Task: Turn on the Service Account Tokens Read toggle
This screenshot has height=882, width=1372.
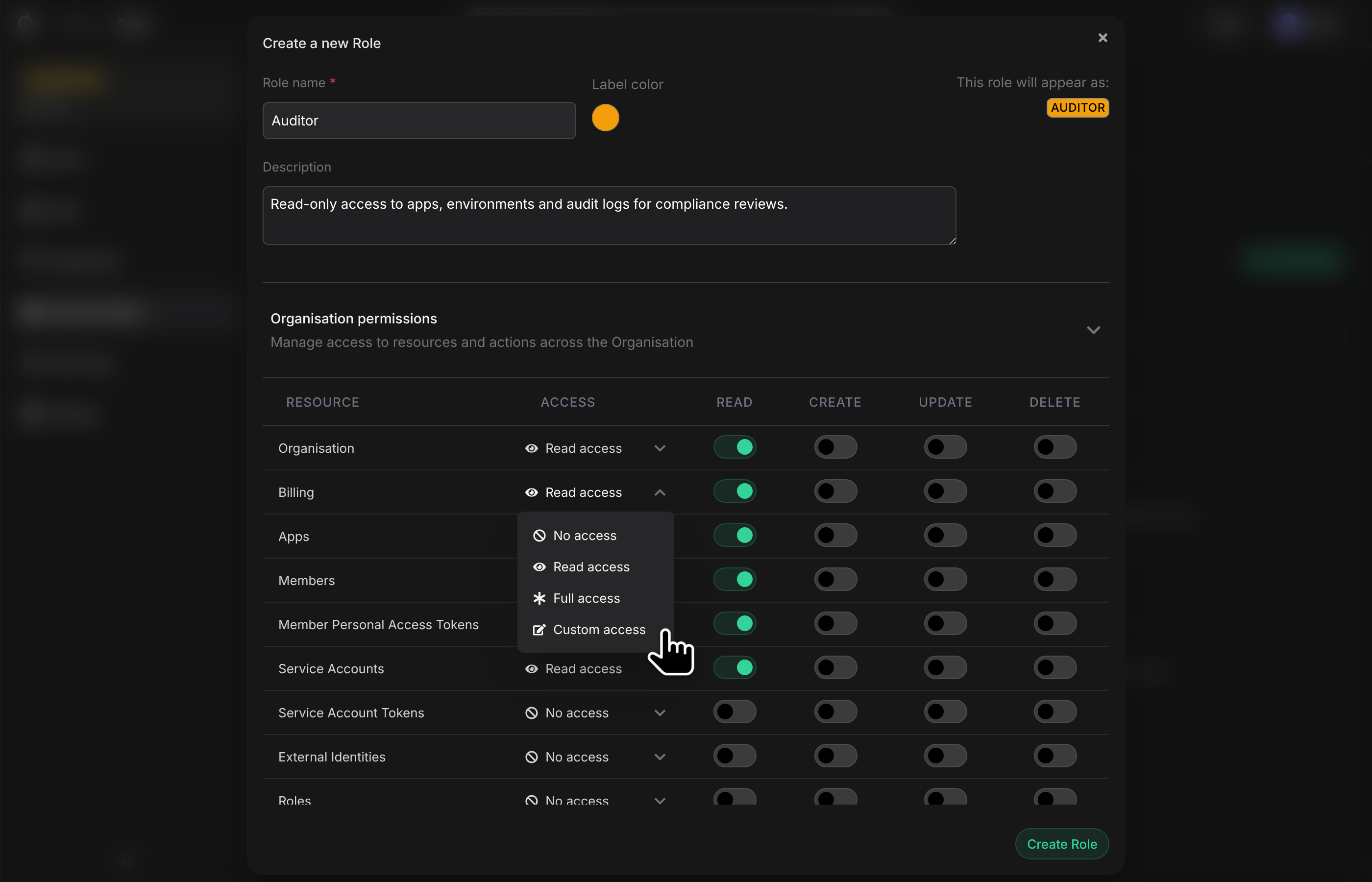Action: coord(735,711)
